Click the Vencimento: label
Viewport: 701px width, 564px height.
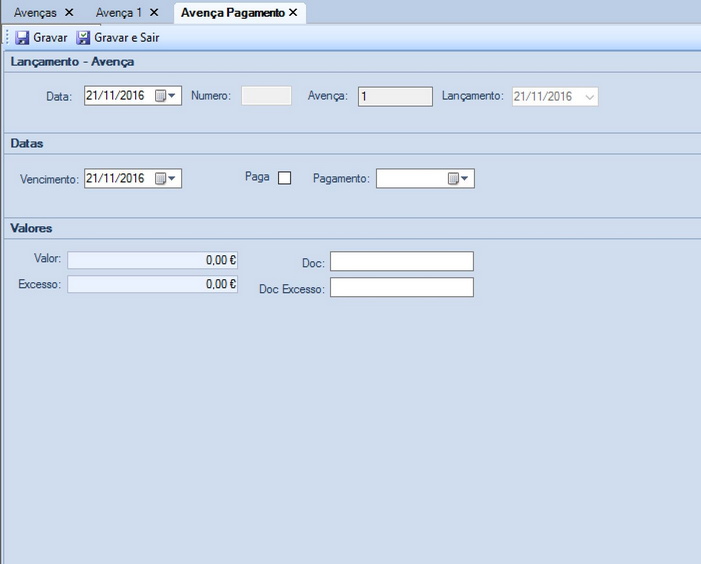coord(49,179)
